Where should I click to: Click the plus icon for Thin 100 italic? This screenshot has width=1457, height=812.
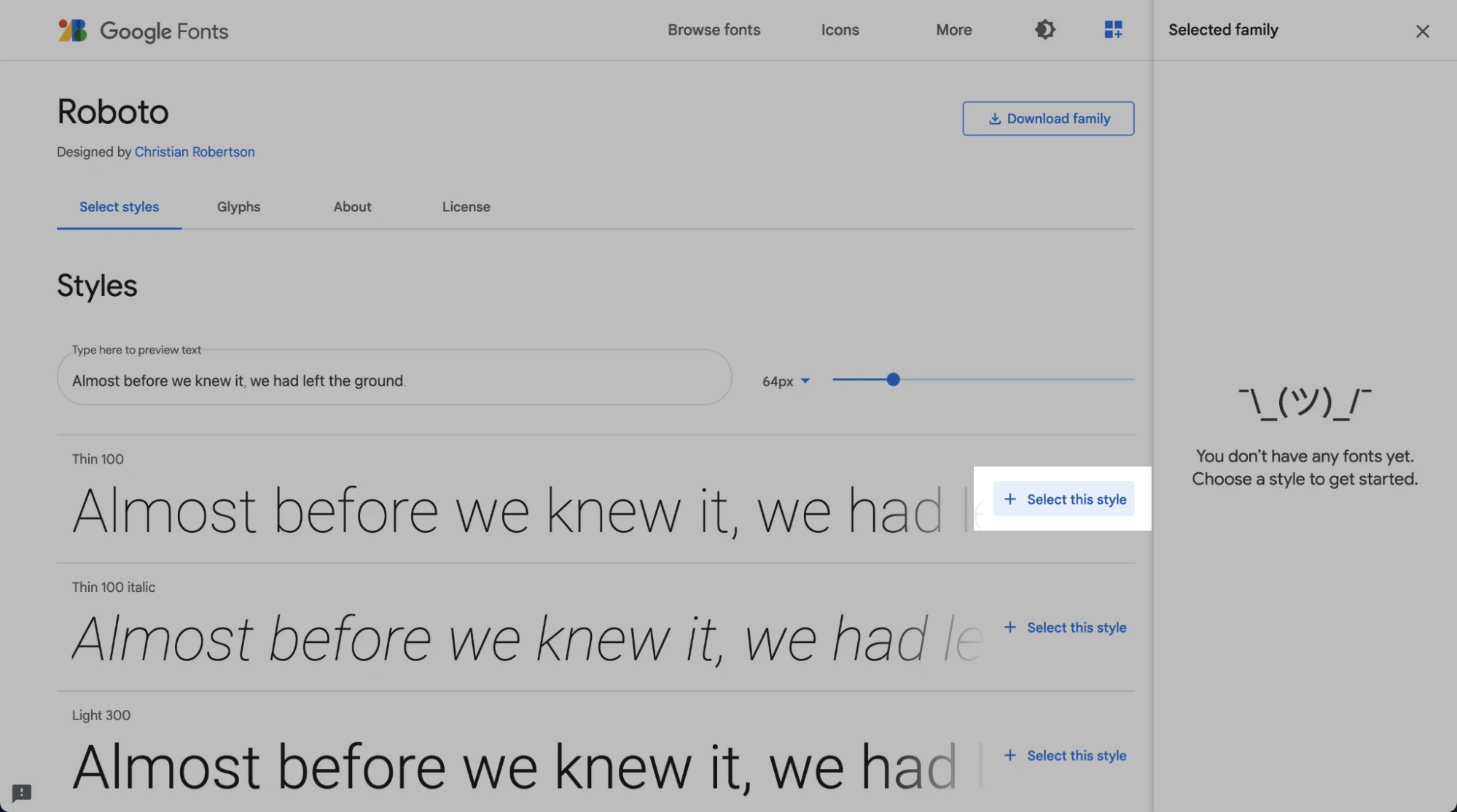click(x=1009, y=628)
